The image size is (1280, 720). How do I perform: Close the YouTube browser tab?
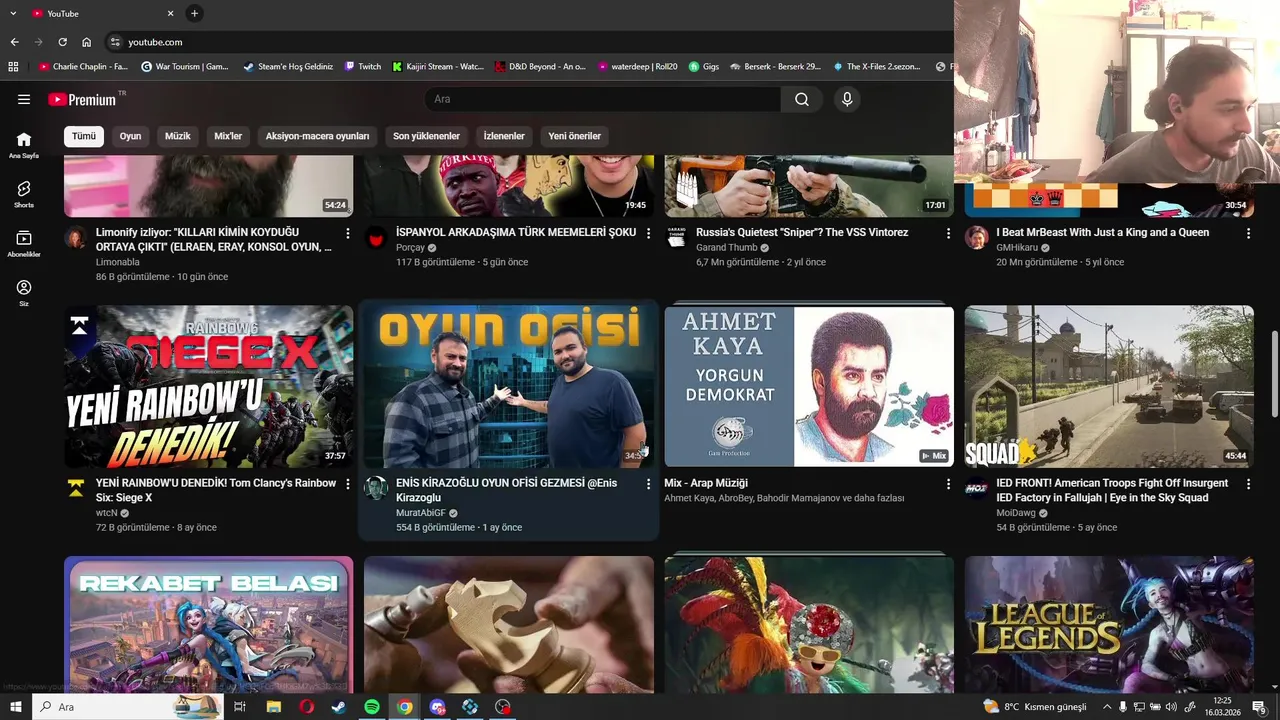pyautogui.click(x=170, y=13)
